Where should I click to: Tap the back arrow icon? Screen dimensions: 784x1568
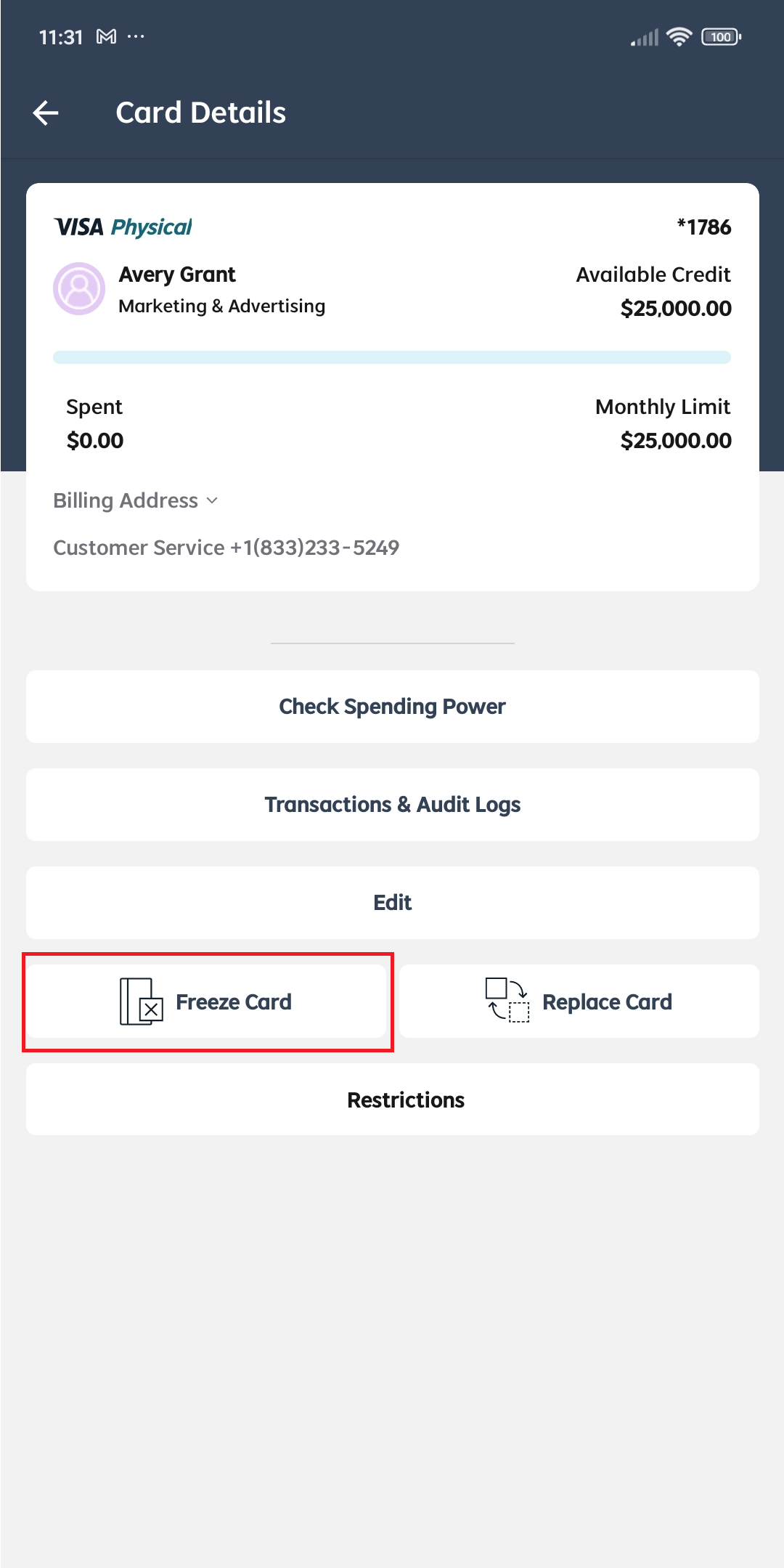46,113
